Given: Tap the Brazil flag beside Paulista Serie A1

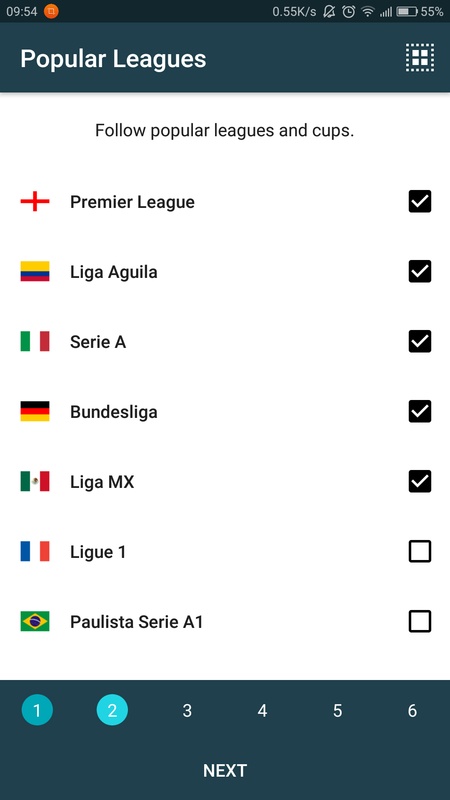Looking at the screenshot, I should click(x=35, y=621).
